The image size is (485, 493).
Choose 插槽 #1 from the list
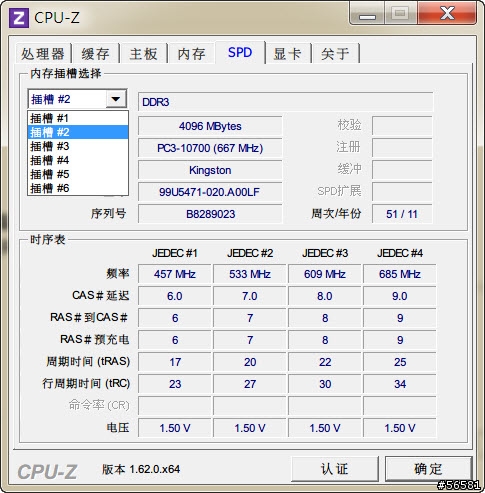pyautogui.click(x=78, y=118)
